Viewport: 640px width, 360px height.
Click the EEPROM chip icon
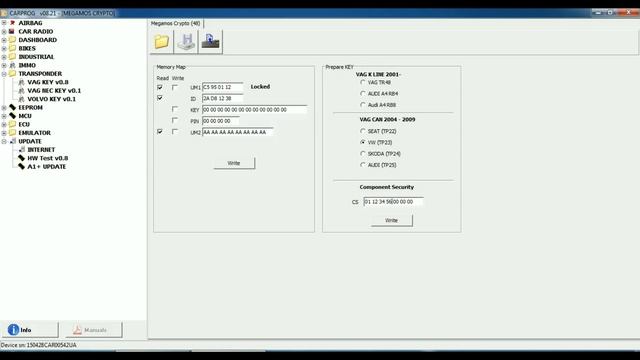12,107
